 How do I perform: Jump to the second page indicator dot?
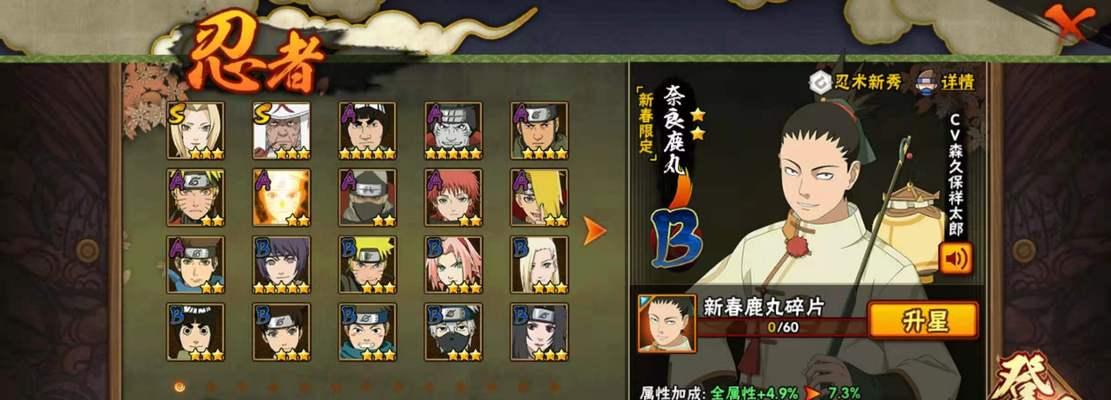[210, 387]
